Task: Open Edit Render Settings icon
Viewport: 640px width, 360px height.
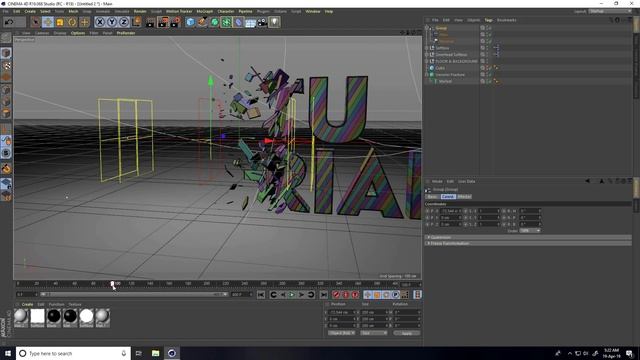Action: [176, 22]
